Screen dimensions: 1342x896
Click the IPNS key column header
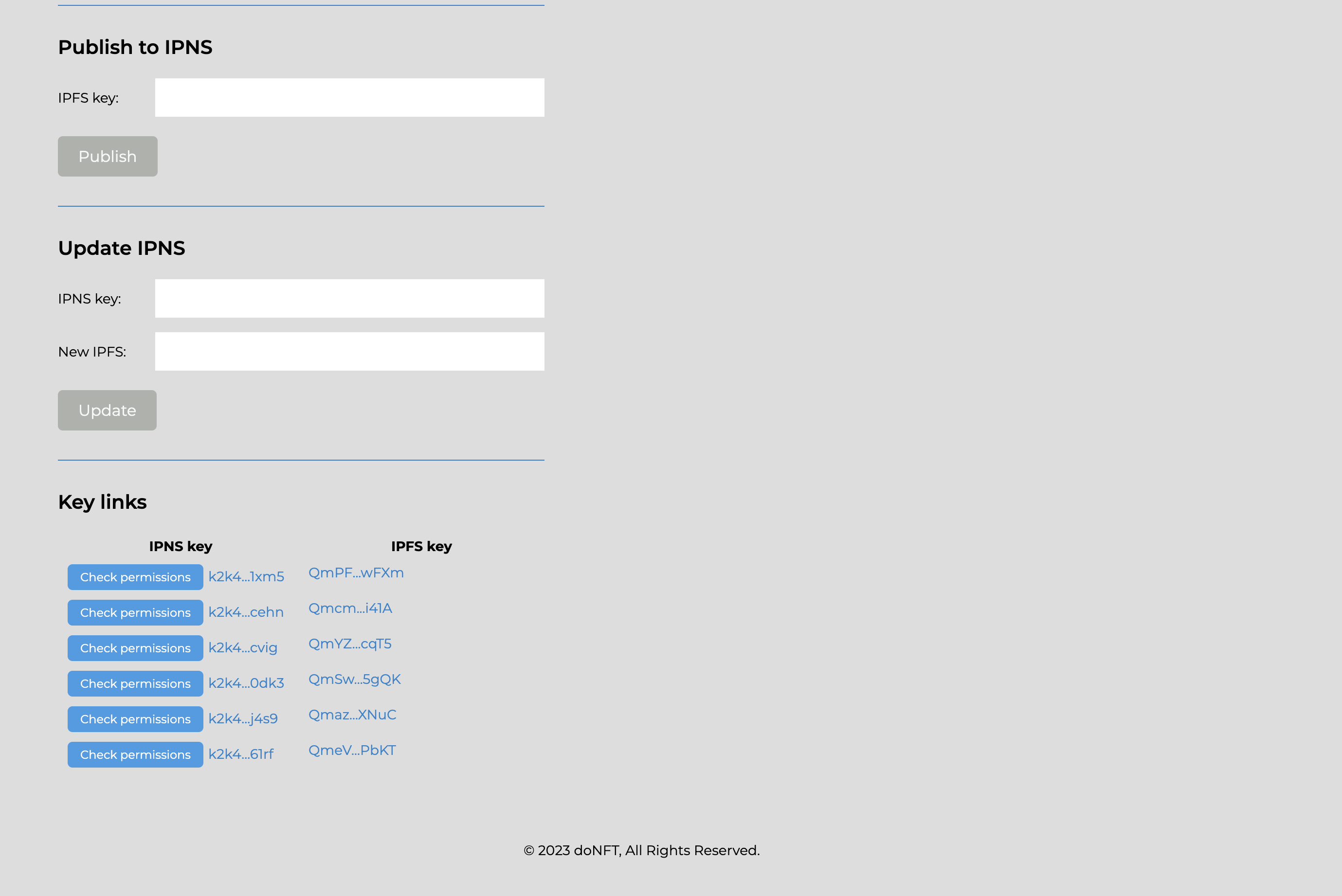click(x=180, y=546)
